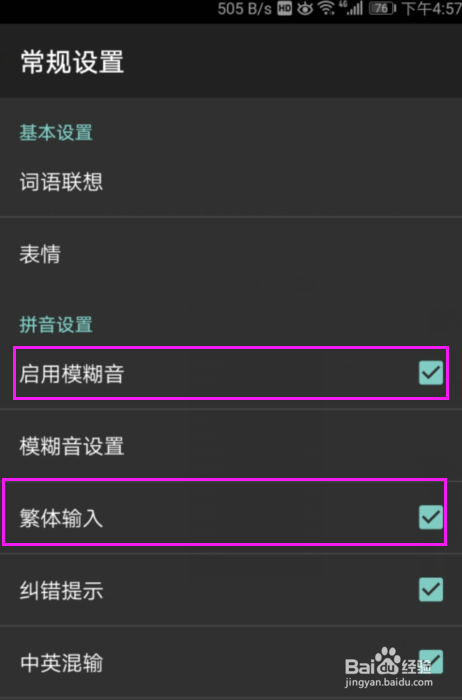462x700 pixels.
Task: Uncheck the 繁体输入 checkbox
Action: pyautogui.click(x=431, y=517)
